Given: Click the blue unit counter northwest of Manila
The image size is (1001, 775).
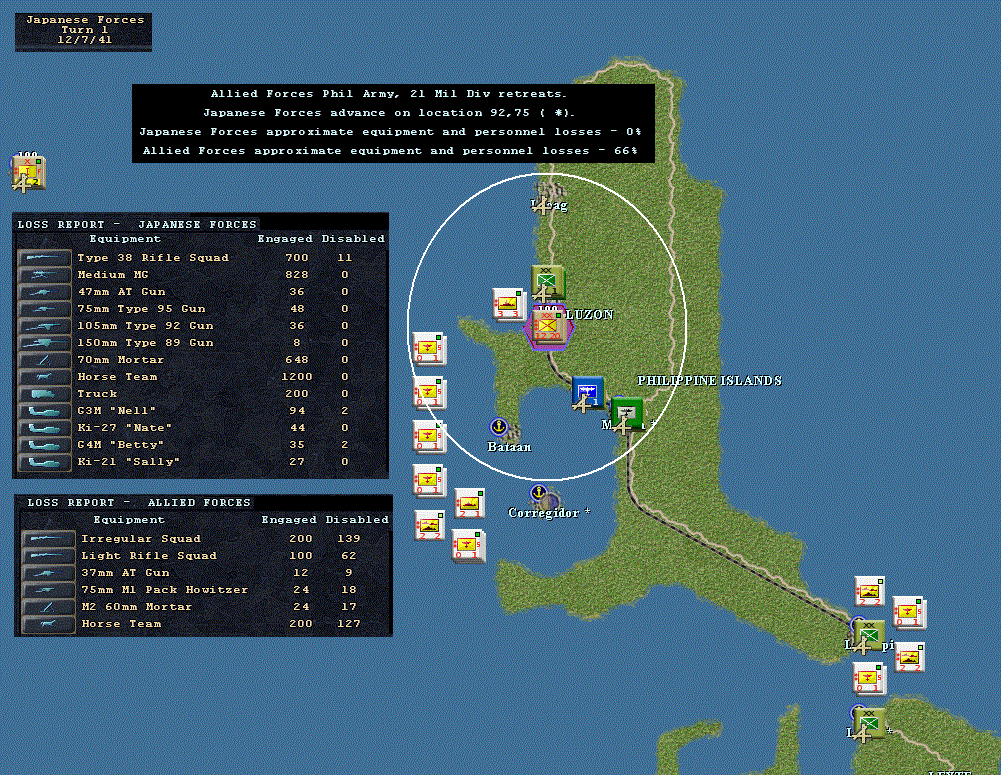Looking at the screenshot, I should click(587, 393).
